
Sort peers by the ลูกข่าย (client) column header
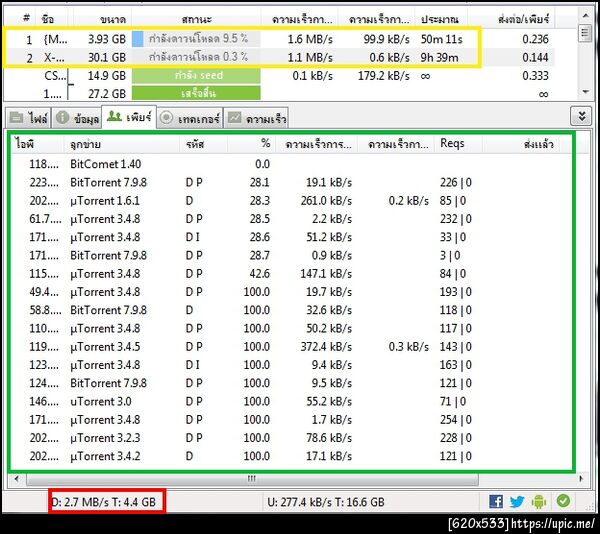pos(121,144)
